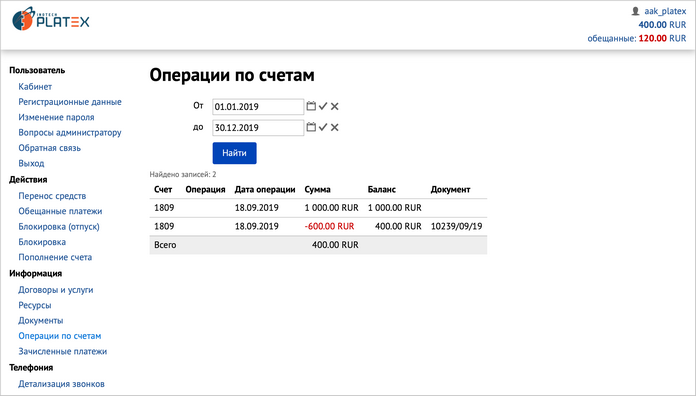Open the aak_platex user profile link
Screen dimensions: 696x396
pyautogui.click(x=665, y=11)
